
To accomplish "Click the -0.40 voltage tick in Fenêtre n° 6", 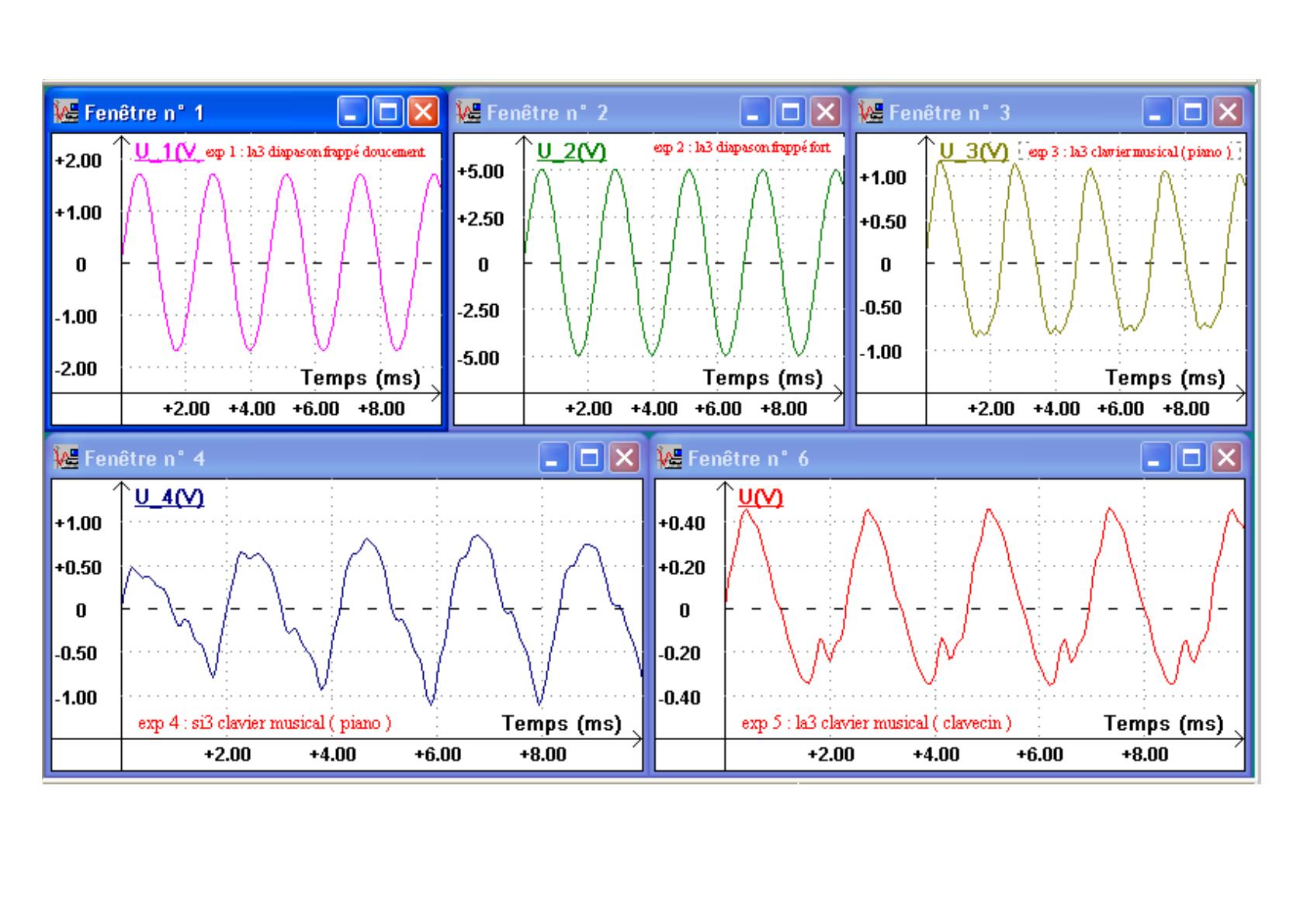I will (x=681, y=698).
